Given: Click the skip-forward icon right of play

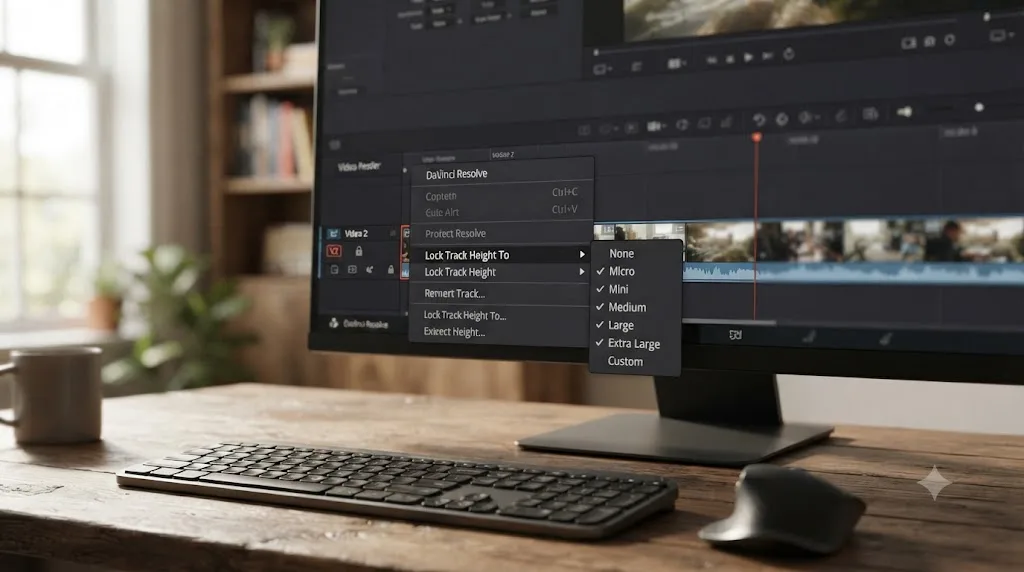Looking at the screenshot, I should 768,57.
